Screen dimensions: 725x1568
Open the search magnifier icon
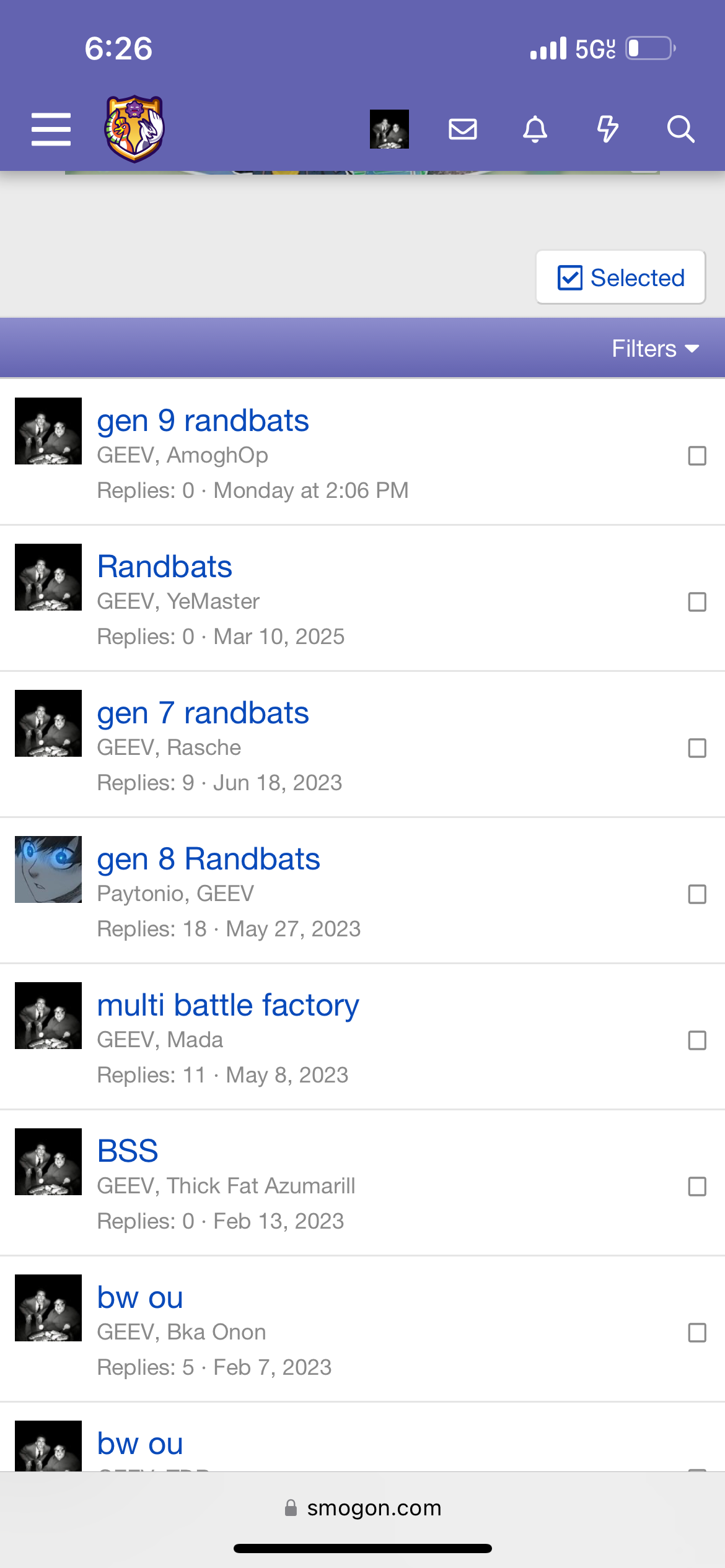680,129
